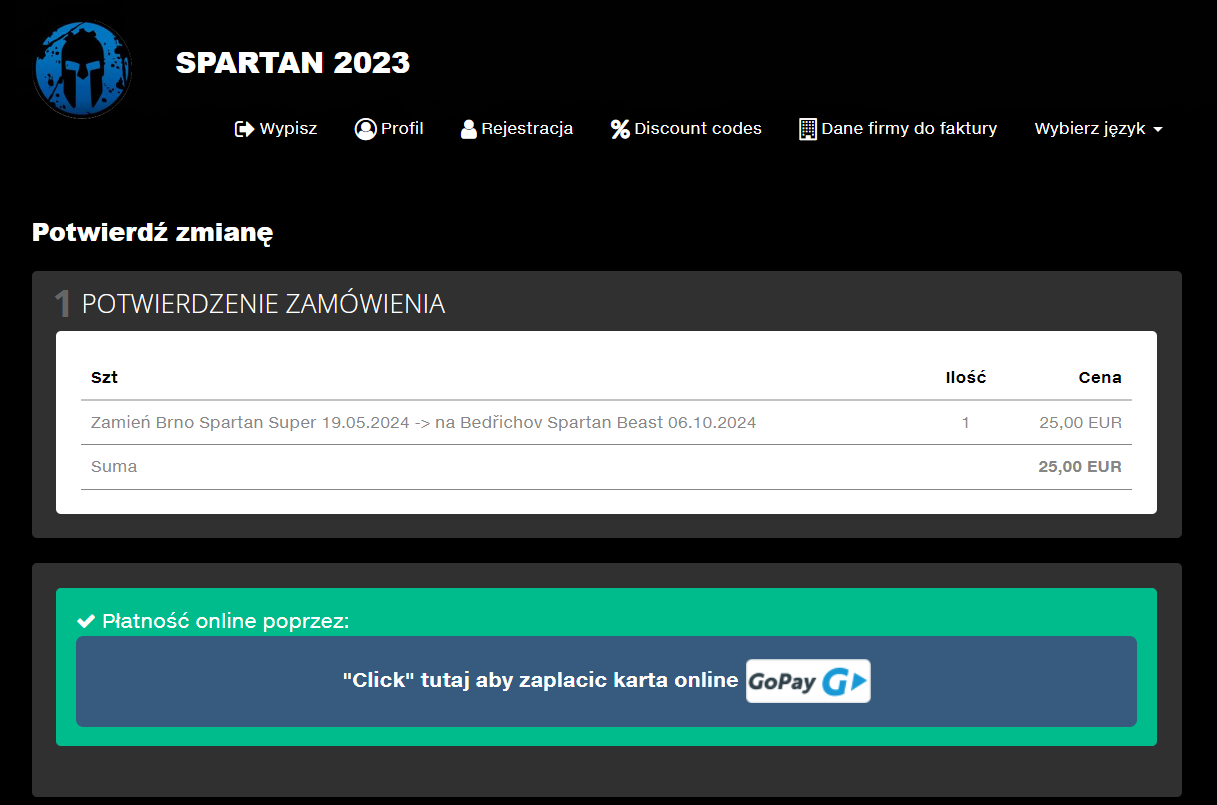Click the Rejestracja person icon
Screen dimensions: 1217x805
click(468, 129)
